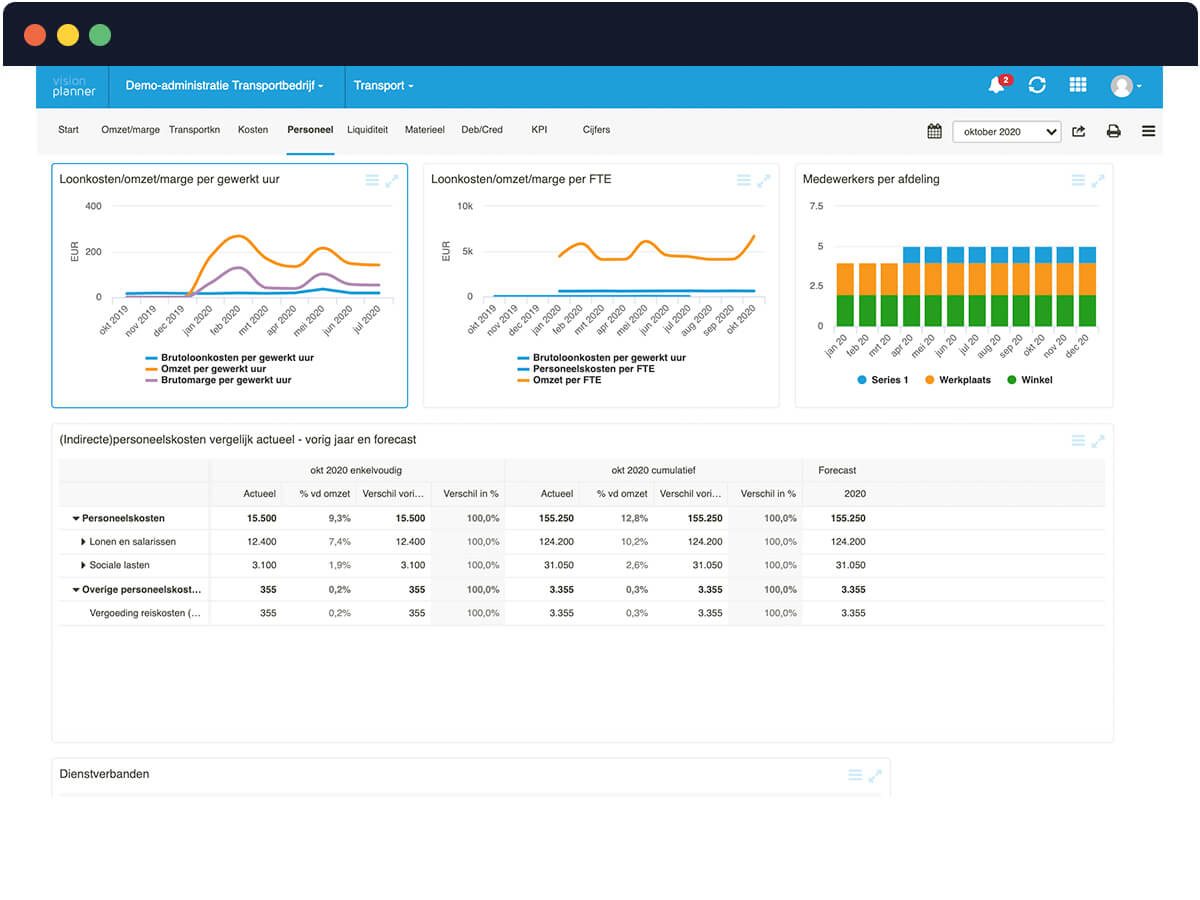Open menu of Loonkosten per gewerkt uur chart
Viewport: 1200px width, 900px height.
point(372,181)
